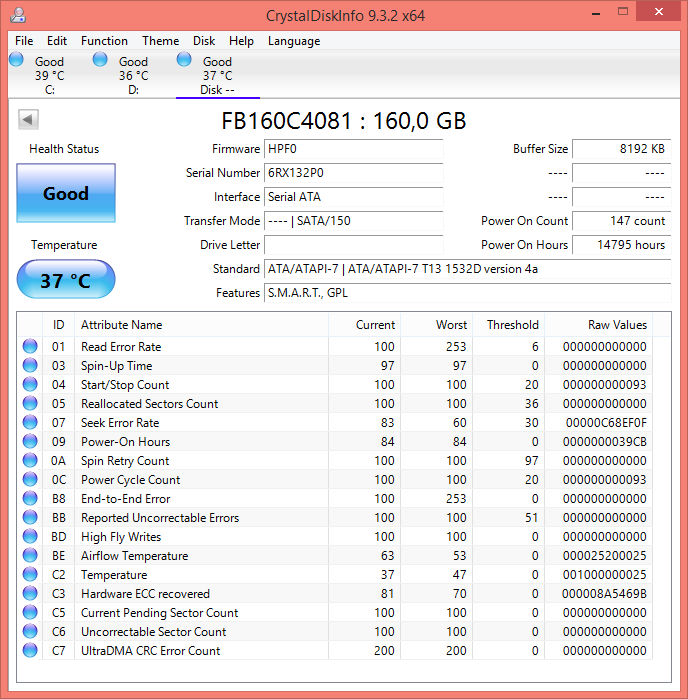
Task: Click the Interface field showing Serial ATA
Action: tap(354, 197)
